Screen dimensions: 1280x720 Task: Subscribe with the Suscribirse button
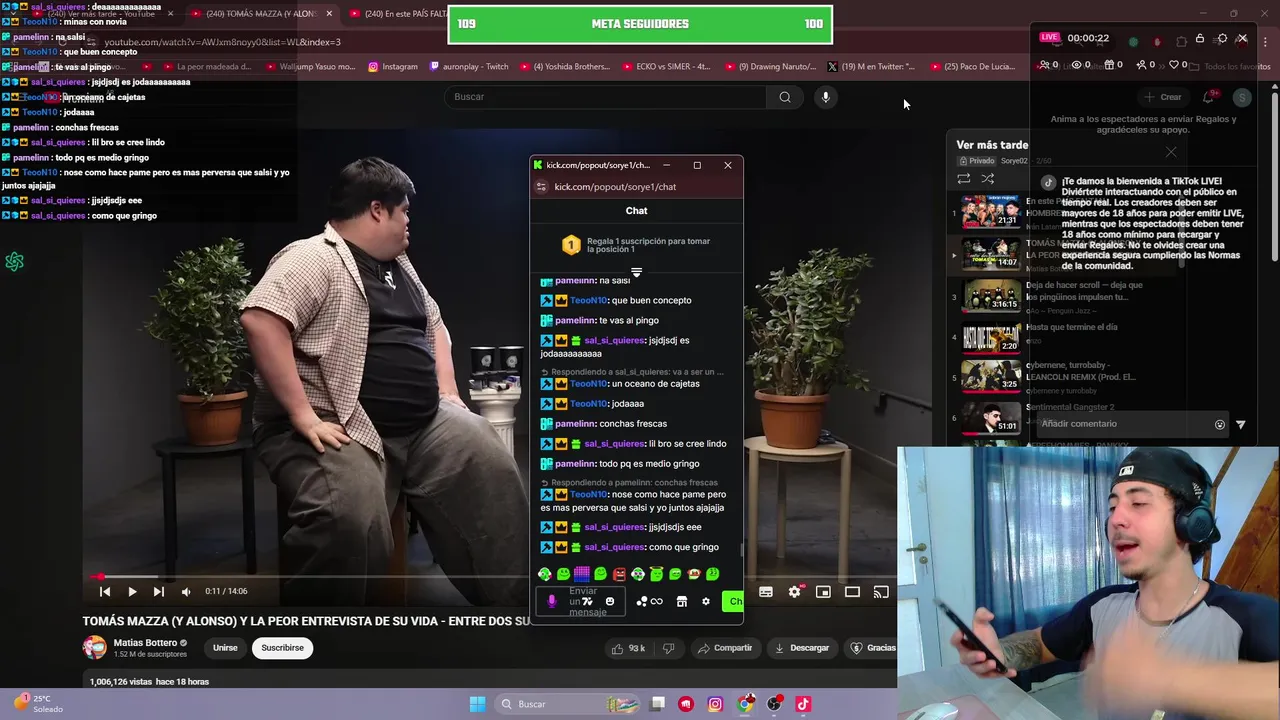tap(282, 648)
